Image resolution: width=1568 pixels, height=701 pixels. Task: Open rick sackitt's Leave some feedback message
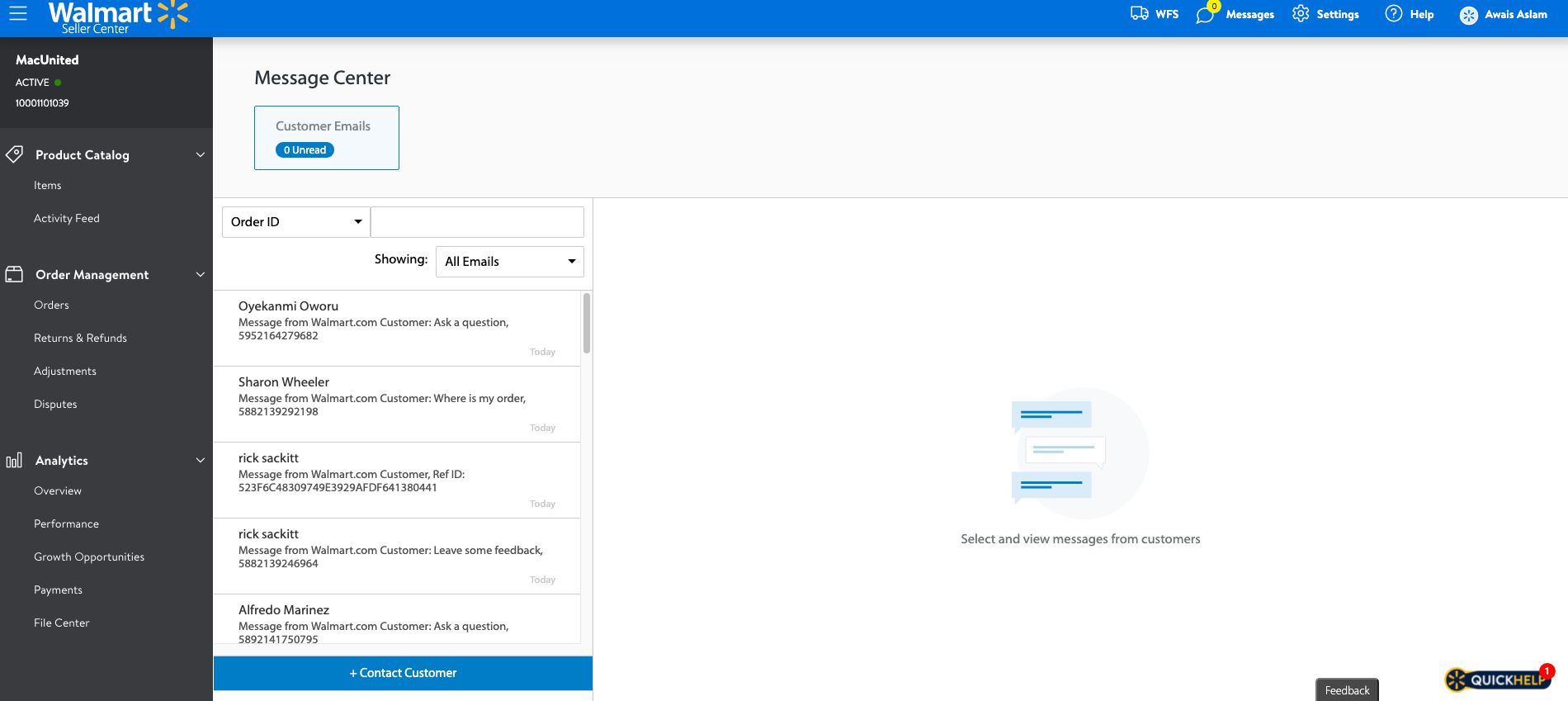pos(397,557)
